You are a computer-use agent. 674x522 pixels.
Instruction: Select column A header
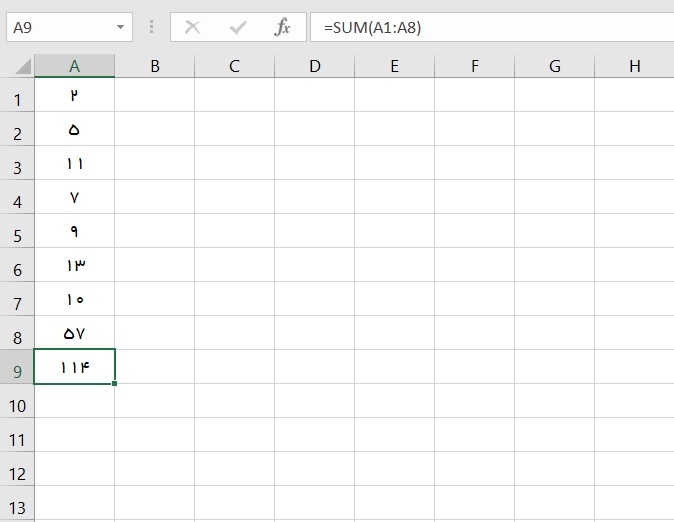click(x=74, y=66)
